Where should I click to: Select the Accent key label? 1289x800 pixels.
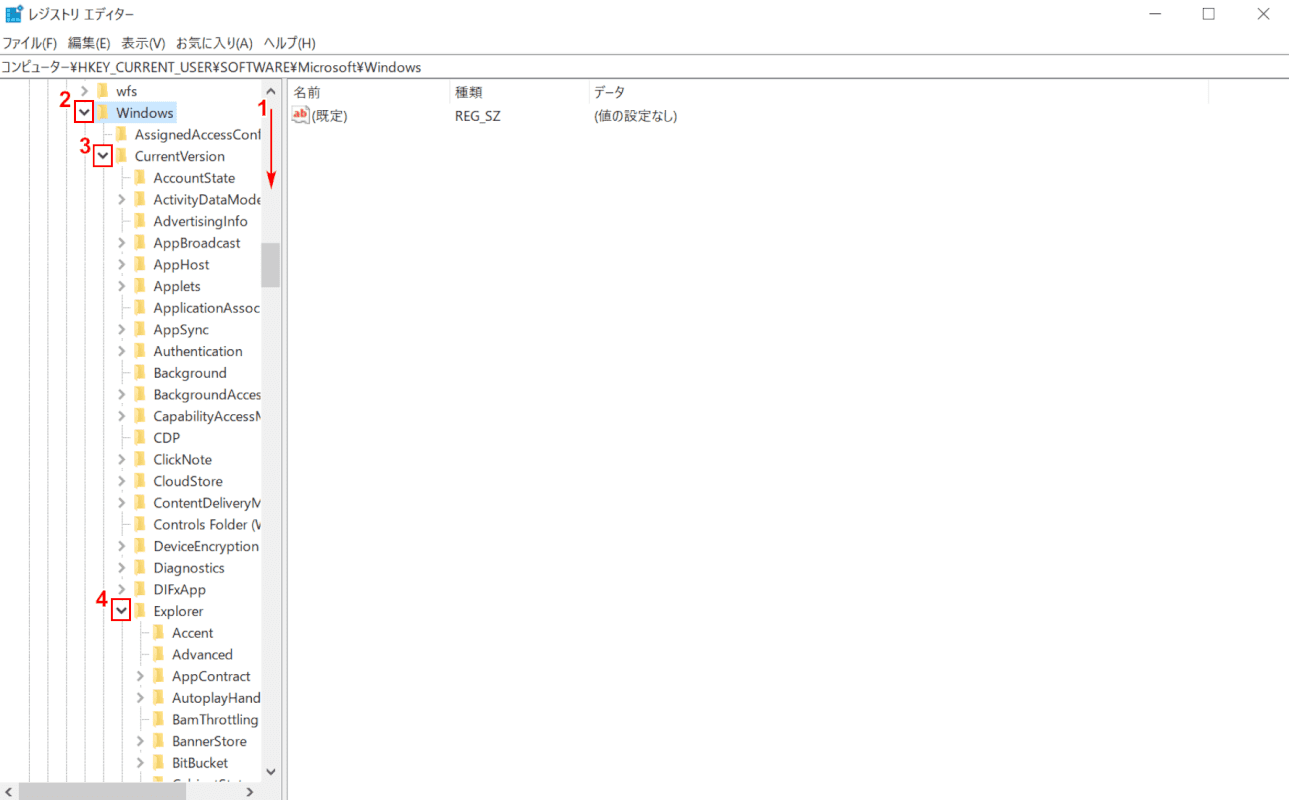(x=192, y=633)
